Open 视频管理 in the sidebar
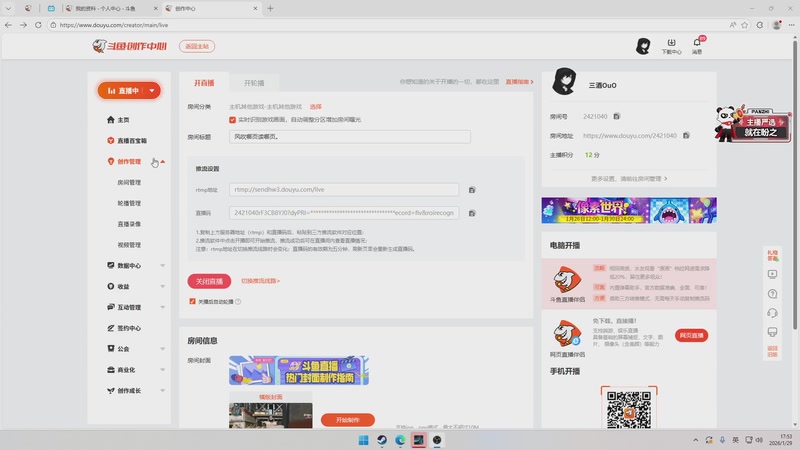The image size is (800, 450). pyautogui.click(x=129, y=245)
